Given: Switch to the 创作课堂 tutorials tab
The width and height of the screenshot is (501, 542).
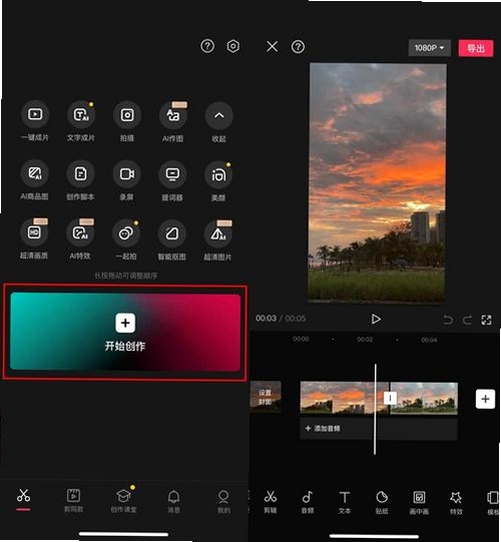Looking at the screenshot, I should click(124, 501).
